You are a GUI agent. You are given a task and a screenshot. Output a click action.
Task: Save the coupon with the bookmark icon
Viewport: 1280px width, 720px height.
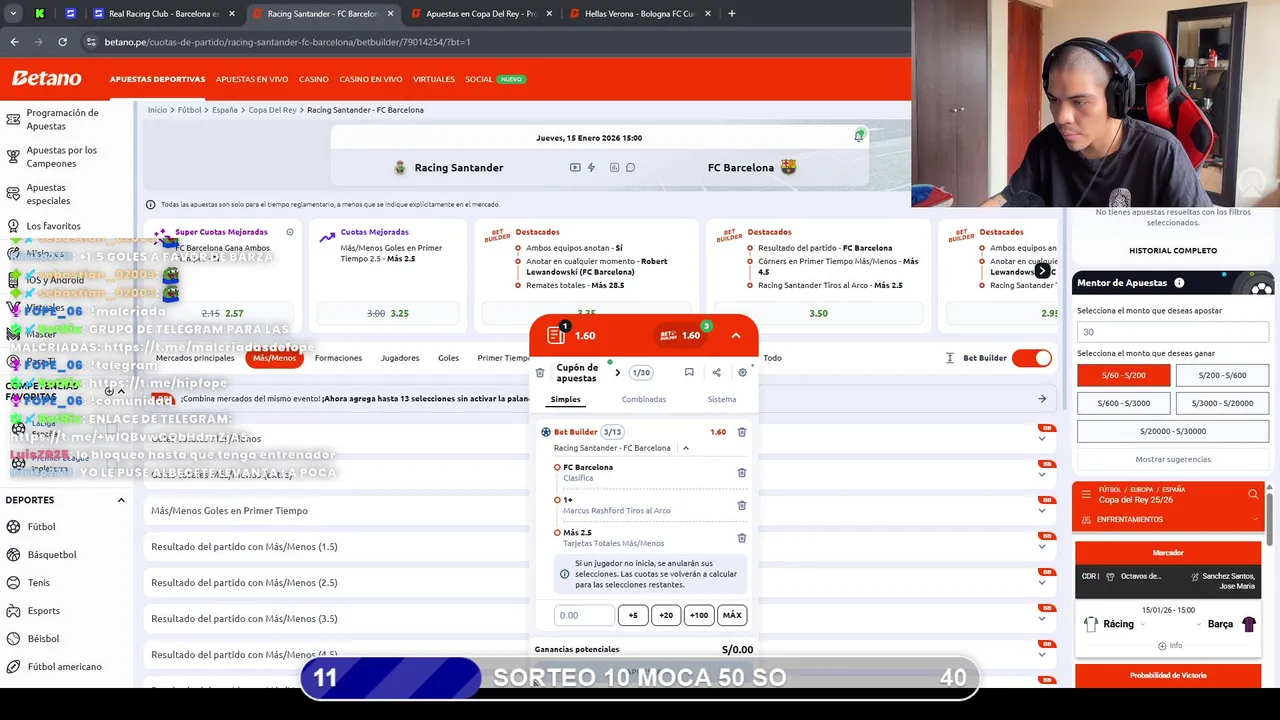pyautogui.click(x=689, y=372)
